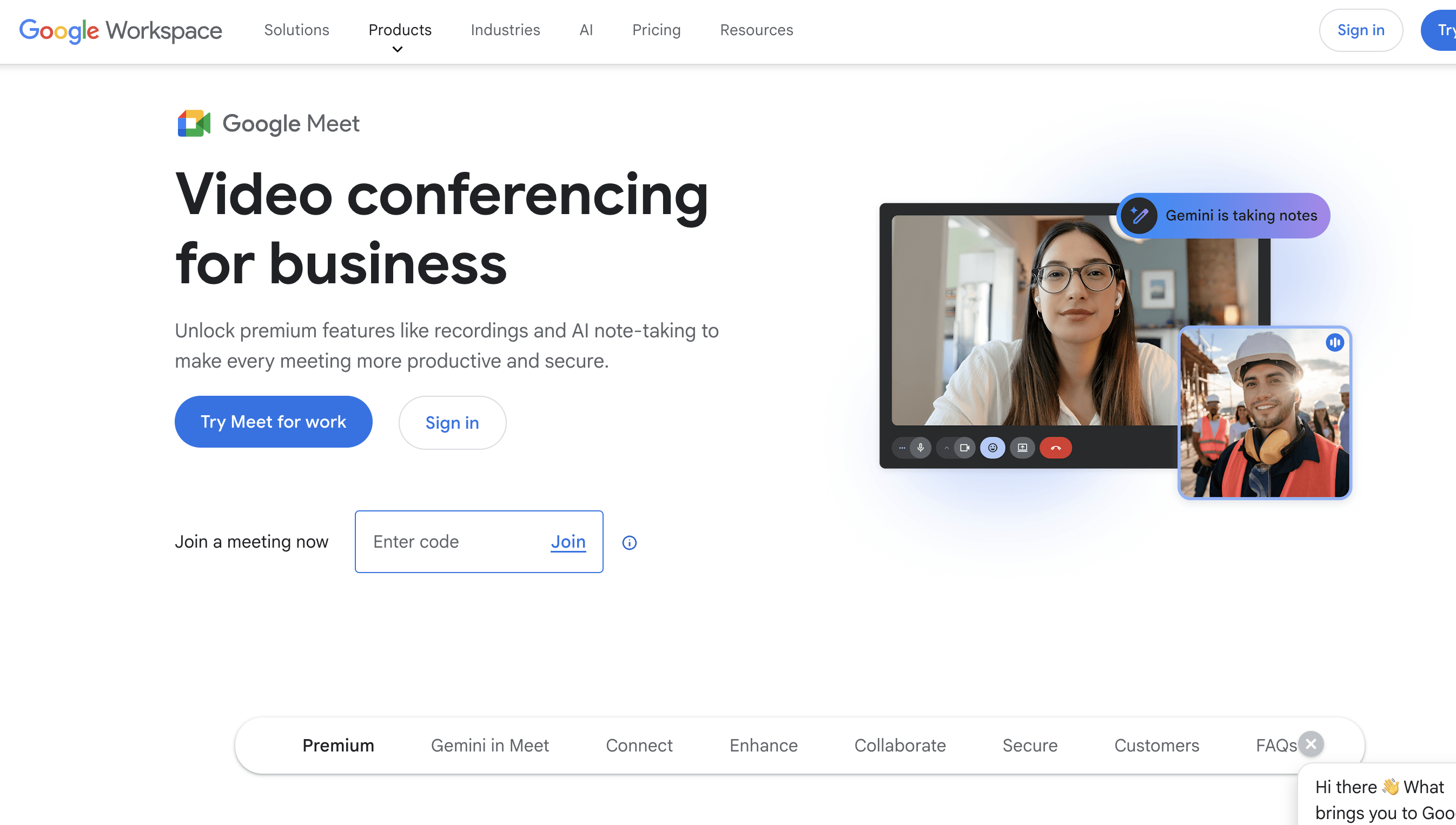Image resolution: width=1456 pixels, height=825 pixels.
Task: Turn off the camera in the meeting controls
Action: tap(965, 448)
